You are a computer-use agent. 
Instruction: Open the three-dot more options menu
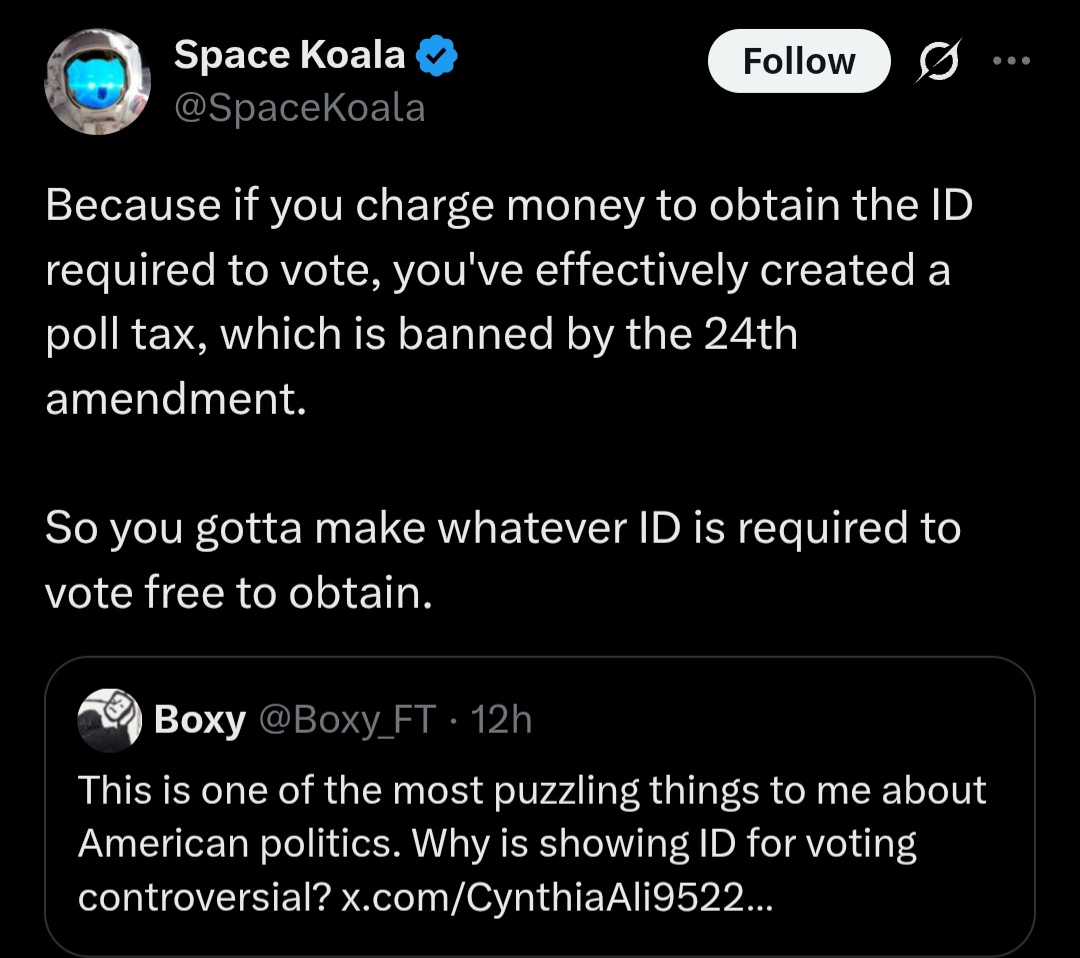tap(1011, 61)
